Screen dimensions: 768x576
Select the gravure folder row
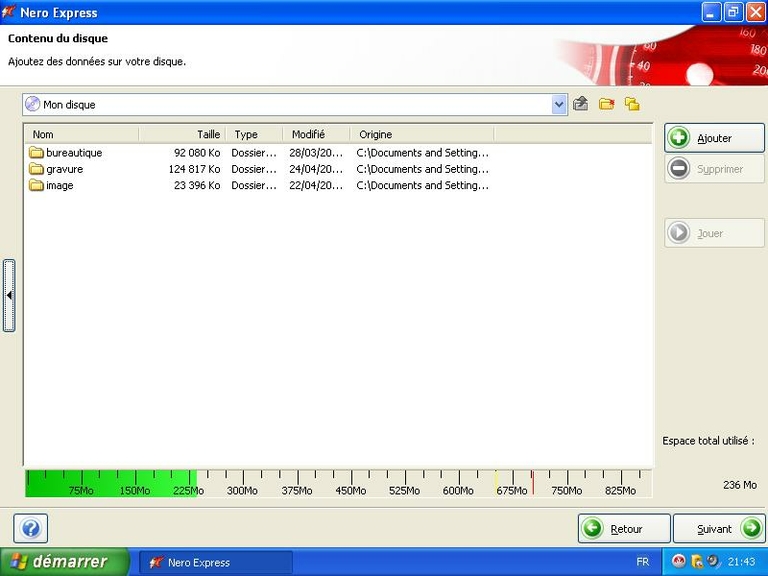pyautogui.click(x=259, y=169)
